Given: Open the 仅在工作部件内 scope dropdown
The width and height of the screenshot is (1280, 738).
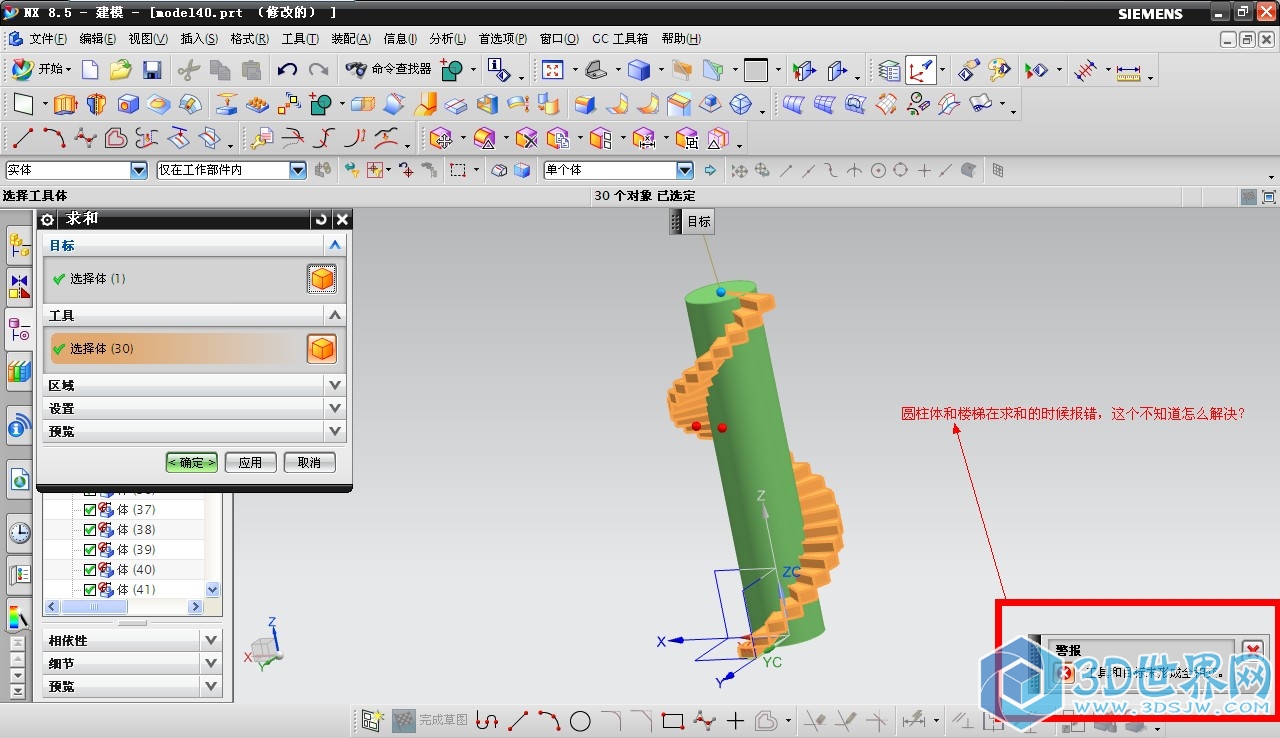Looking at the screenshot, I should point(297,171).
